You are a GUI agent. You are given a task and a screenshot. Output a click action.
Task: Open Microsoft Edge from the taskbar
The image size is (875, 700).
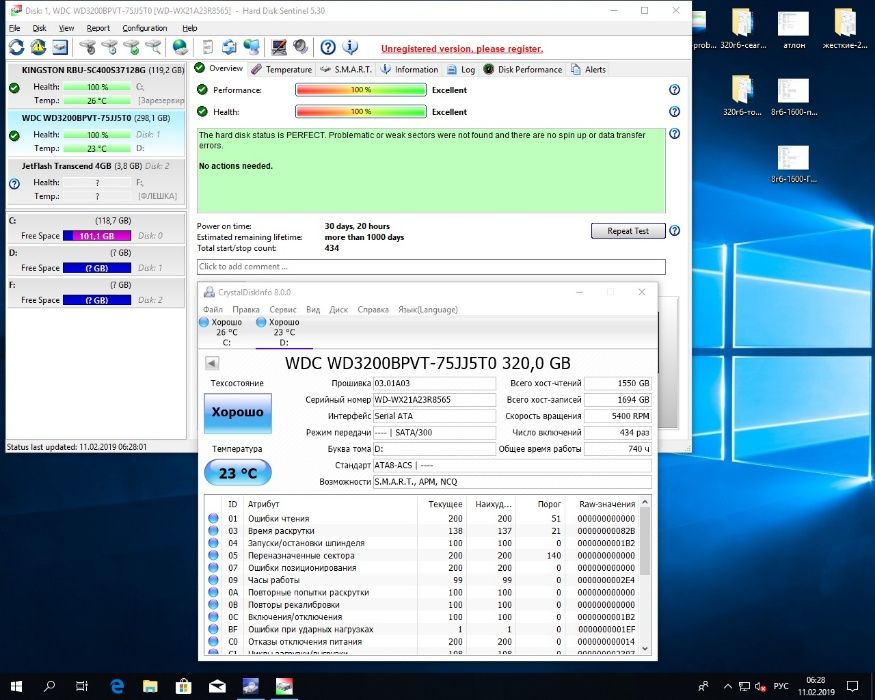click(117, 686)
